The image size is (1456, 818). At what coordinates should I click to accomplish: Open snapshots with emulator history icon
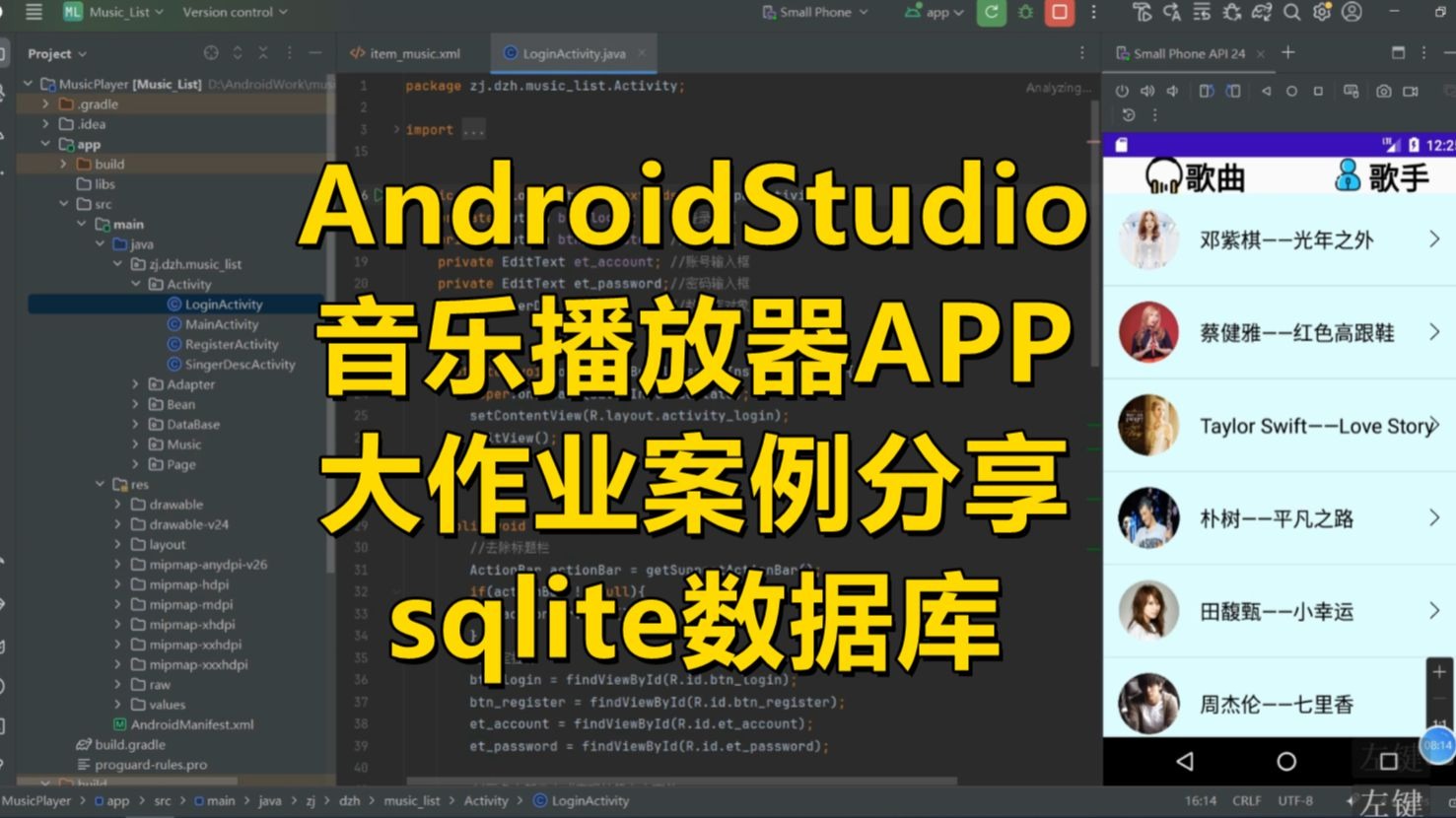[1129, 114]
